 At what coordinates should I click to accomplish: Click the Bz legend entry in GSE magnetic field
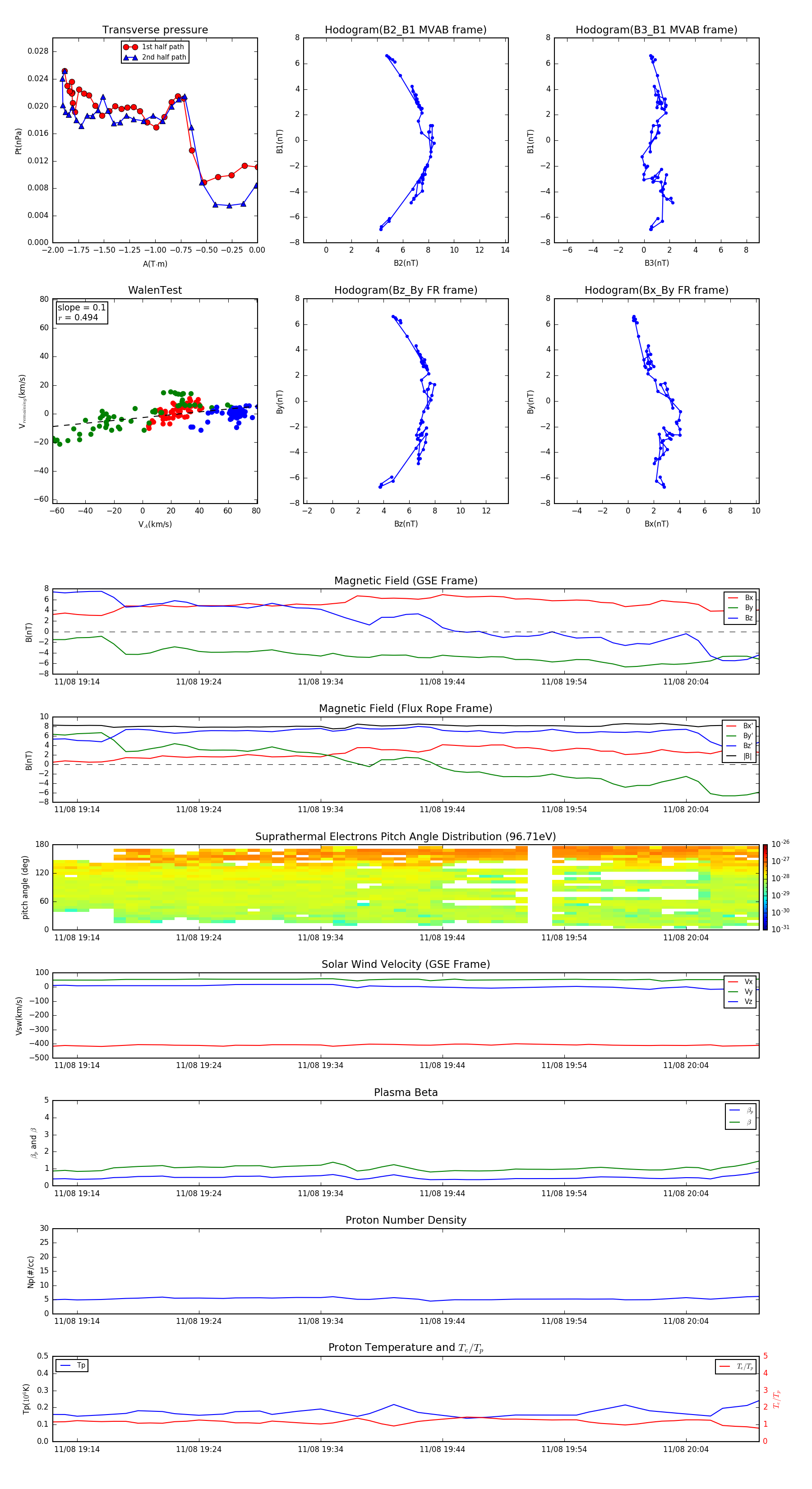click(741, 618)
